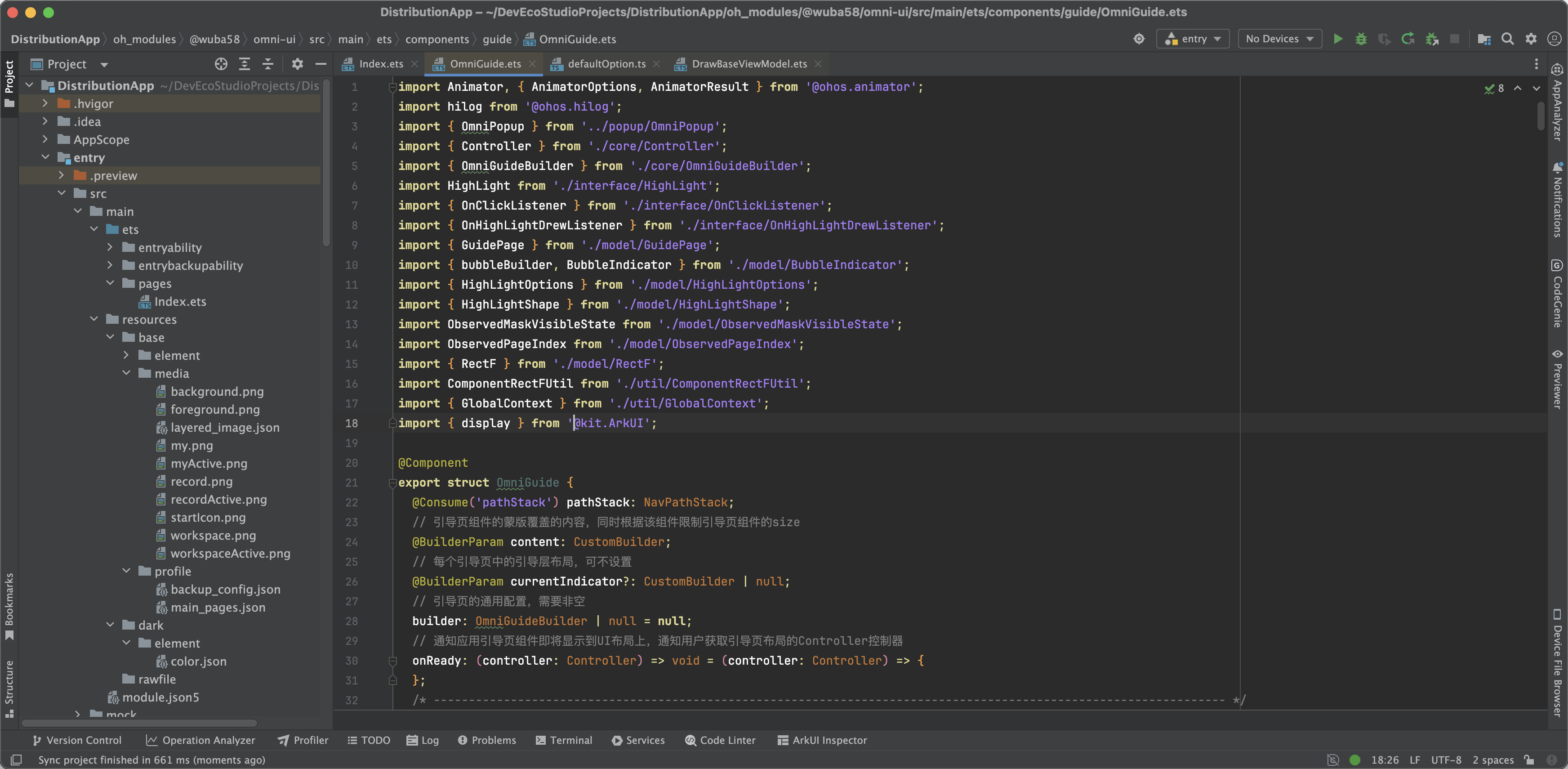Switch to the DrawBaseViewModel.ets tab
The height and width of the screenshot is (769, 1568).
[x=748, y=64]
